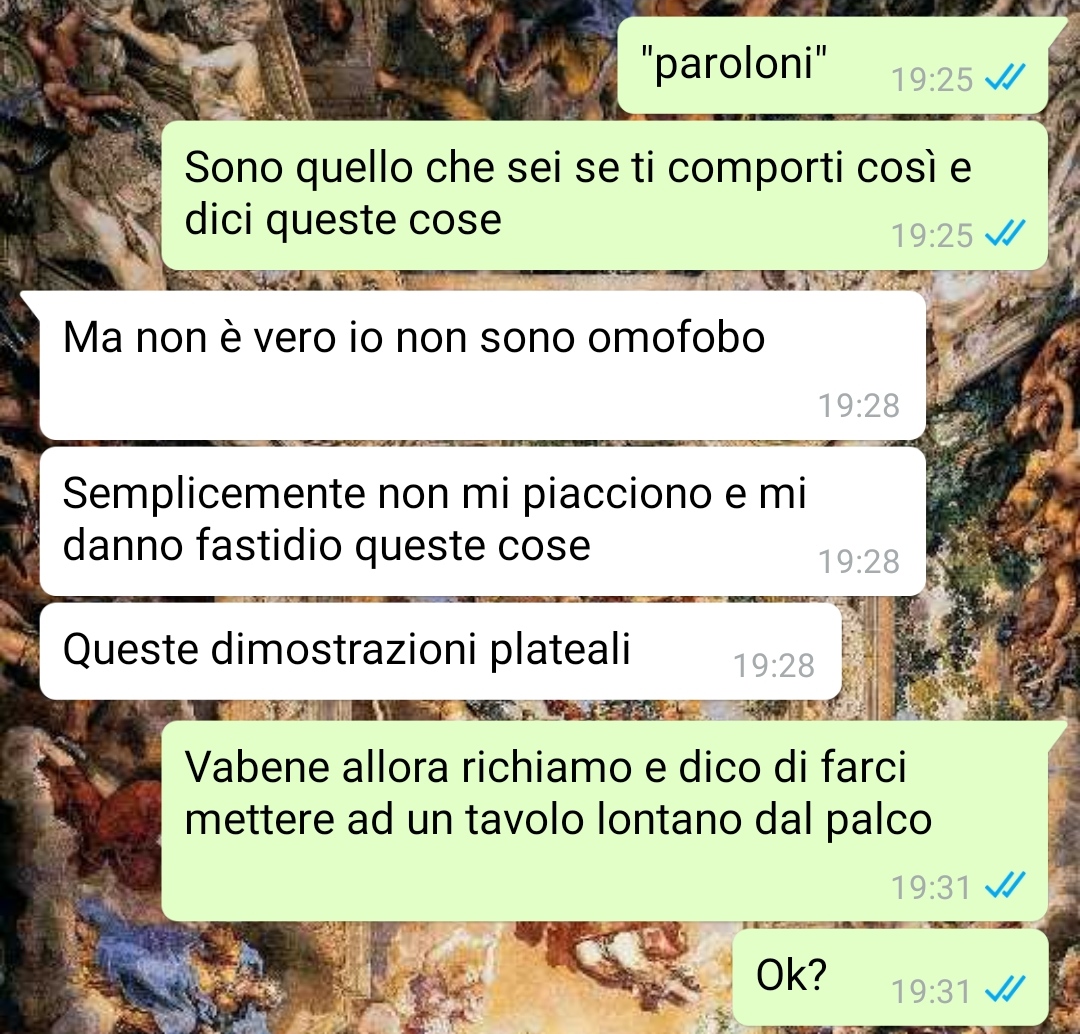Click read ticks on the "Ok?" message
Viewport: 1080px width, 1034px height.
tap(1006, 989)
